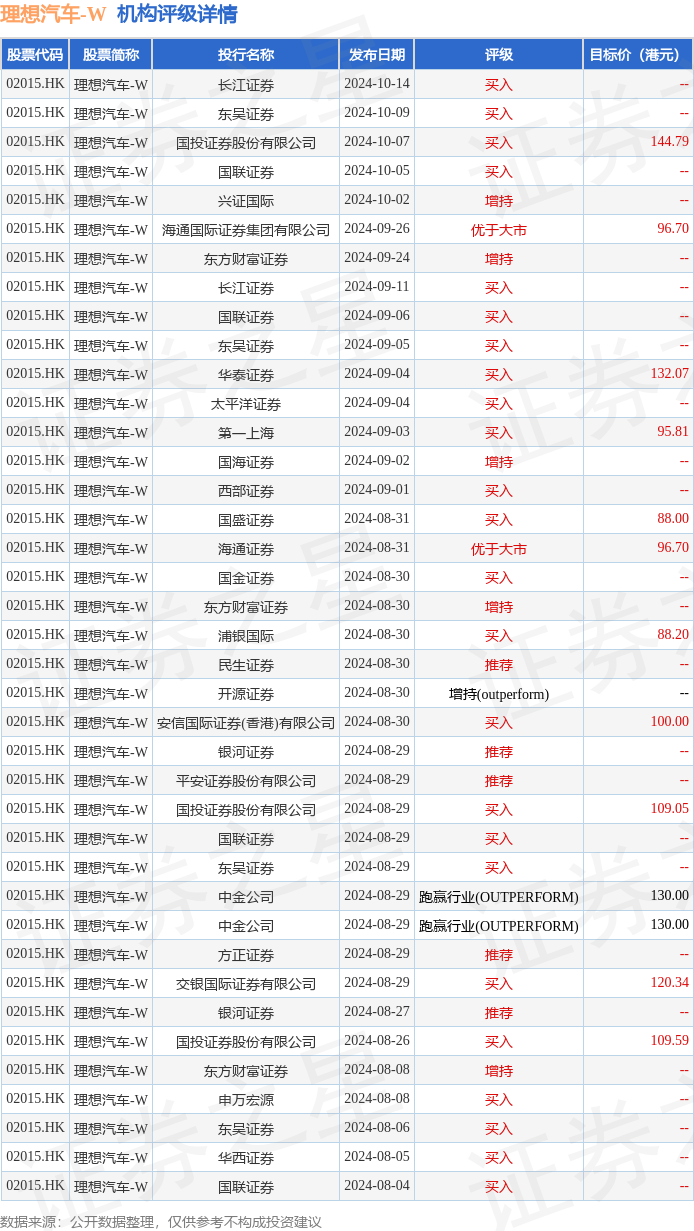This screenshot has height=1231, width=694.
Task: Select the date 2024-09-05
Action: coord(377,345)
